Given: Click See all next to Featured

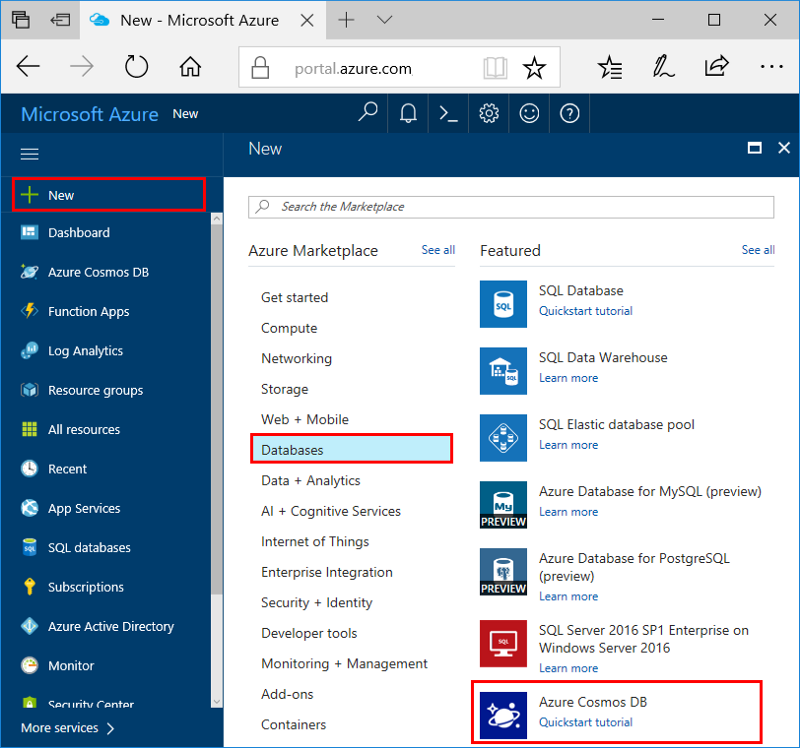Looking at the screenshot, I should pos(757,250).
